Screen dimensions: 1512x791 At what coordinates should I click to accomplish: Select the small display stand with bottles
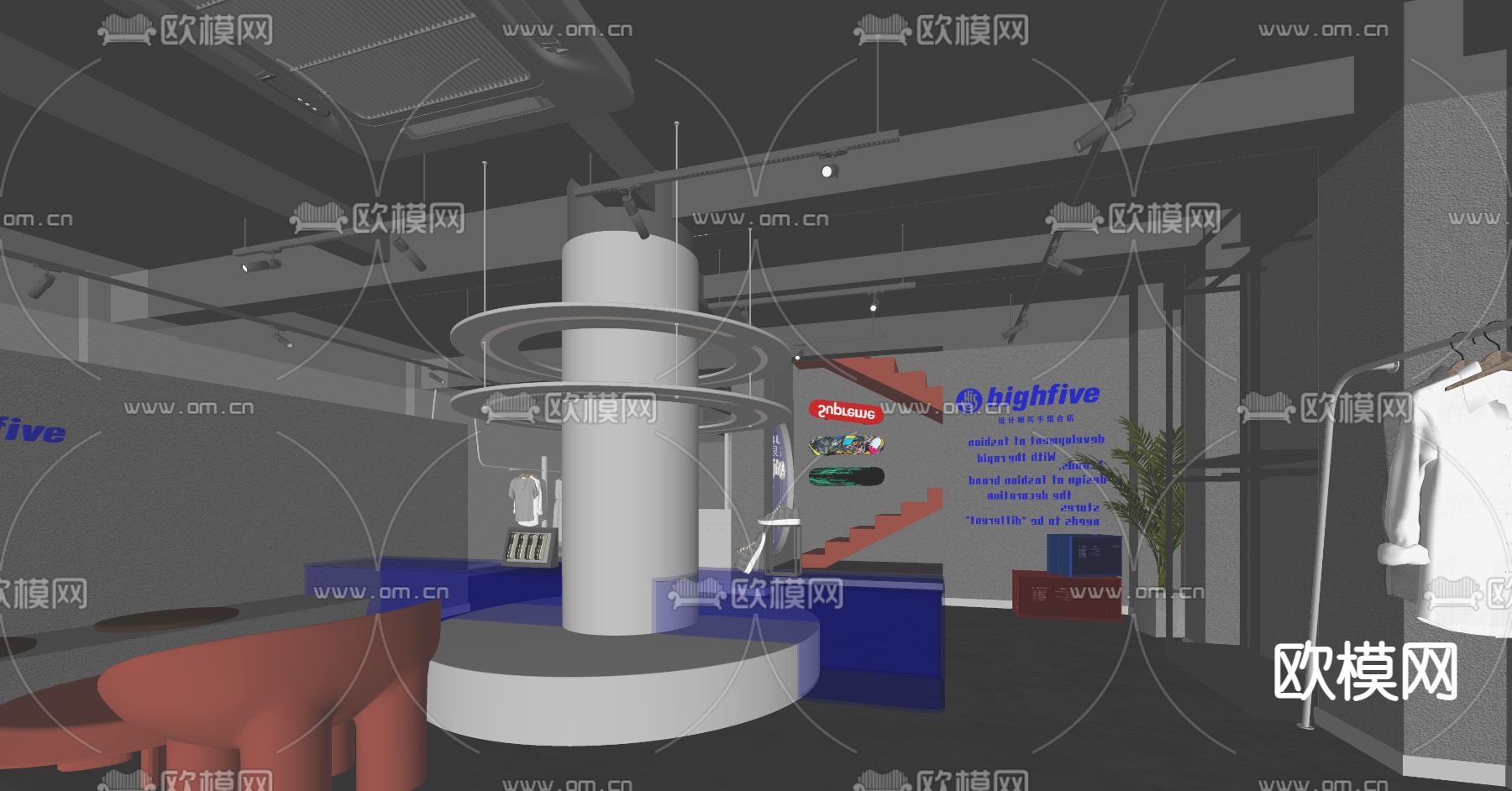tap(528, 547)
